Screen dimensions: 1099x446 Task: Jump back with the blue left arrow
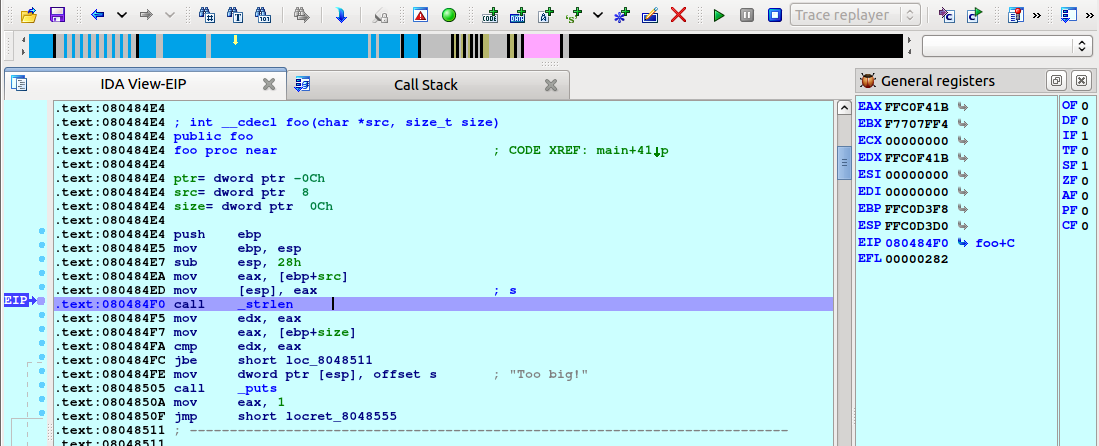point(97,15)
